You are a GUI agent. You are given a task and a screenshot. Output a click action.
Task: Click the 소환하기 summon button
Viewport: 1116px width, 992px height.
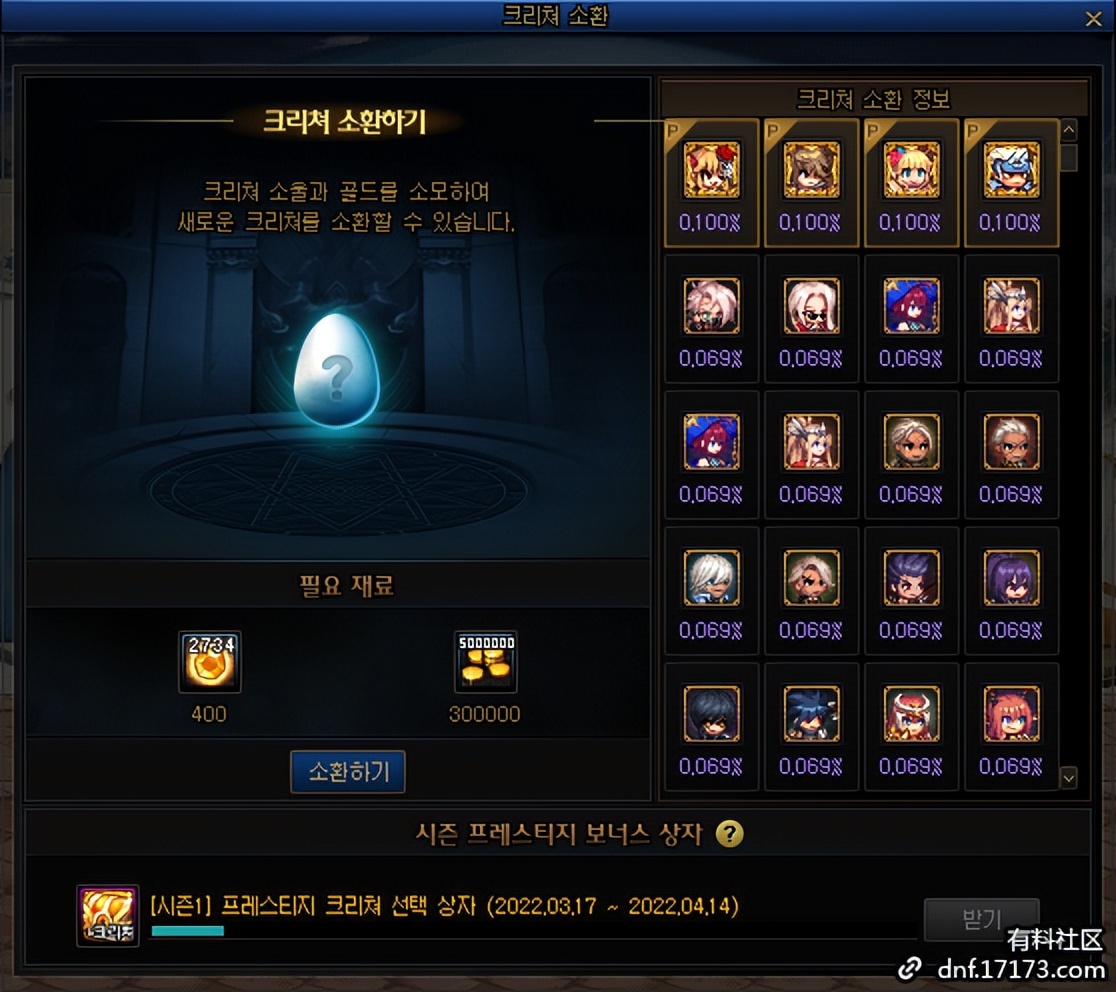pos(348,771)
